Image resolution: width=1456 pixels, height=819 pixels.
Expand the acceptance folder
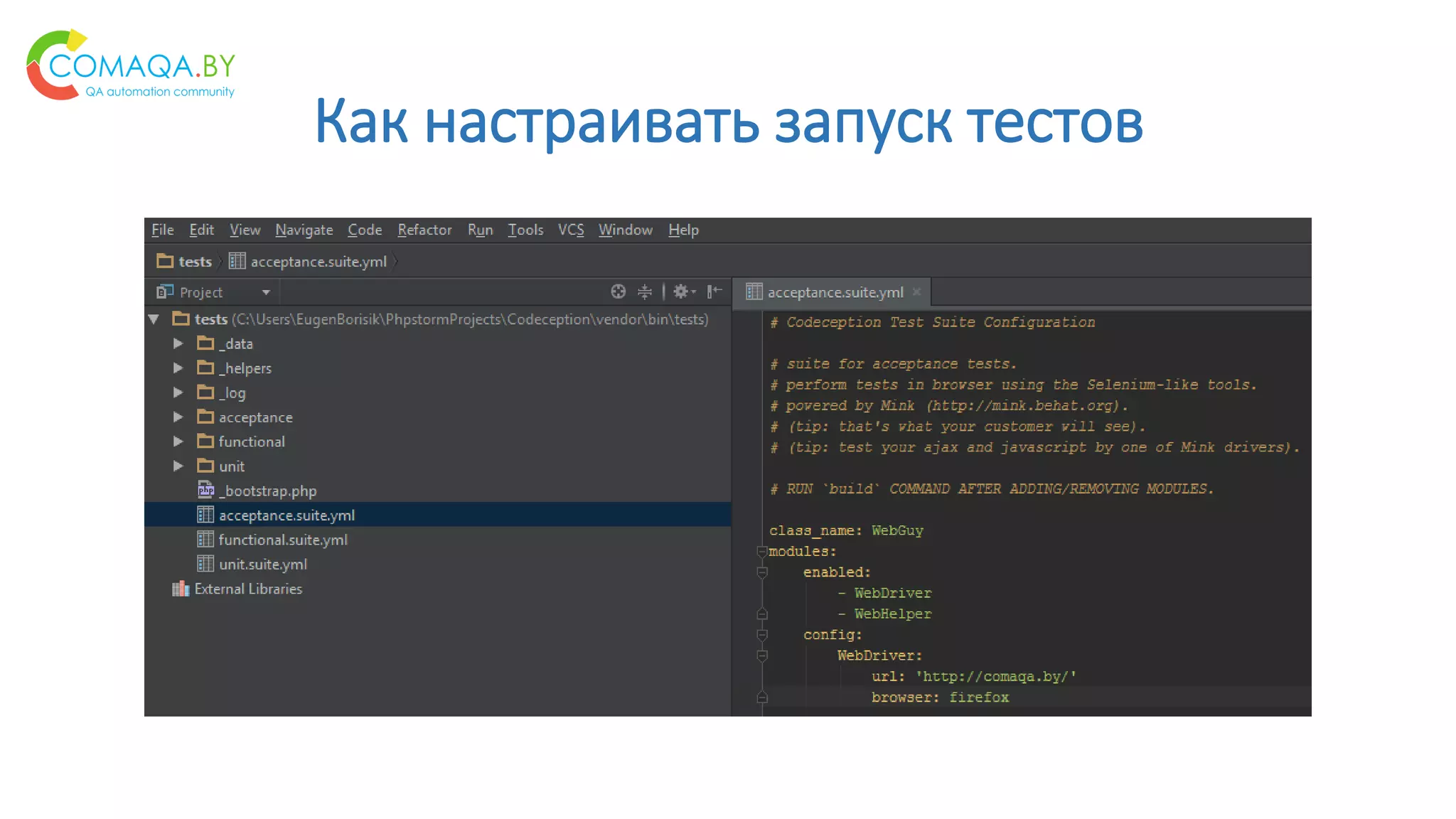[178, 417]
